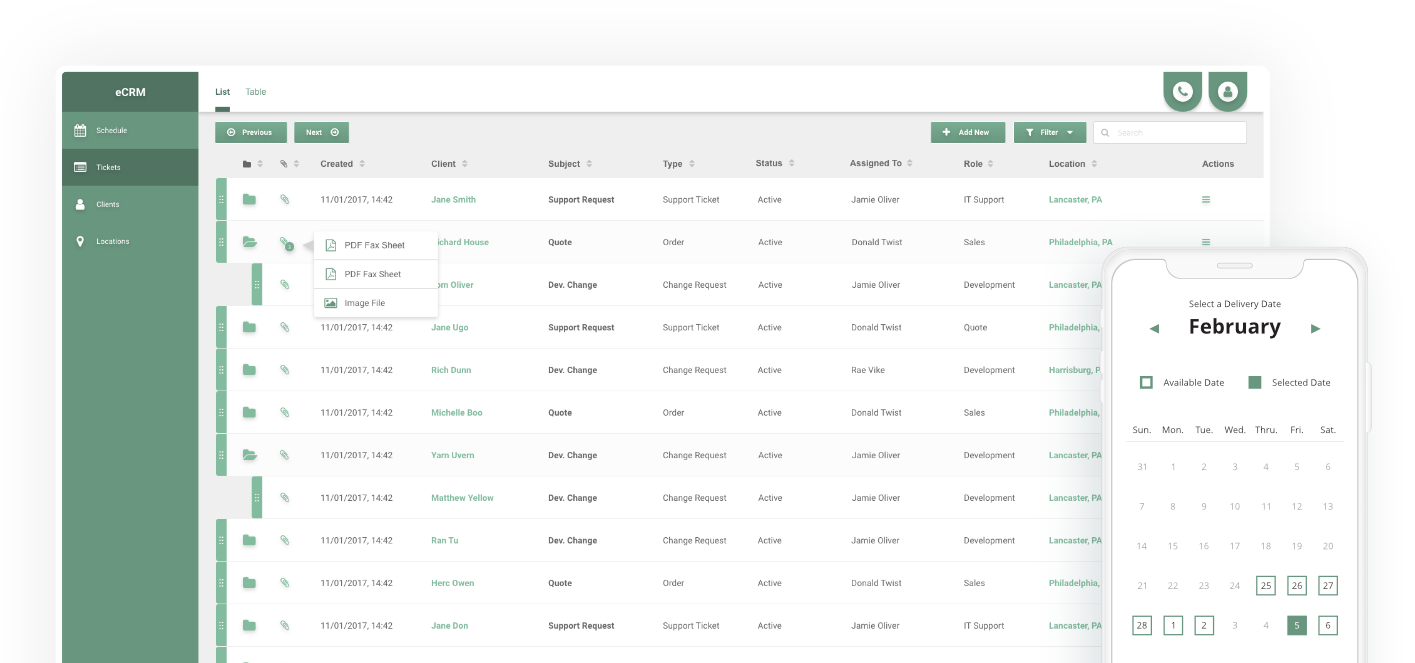Sort by the Location column
This screenshot has width=1415, height=663.
coord(1073,164)
